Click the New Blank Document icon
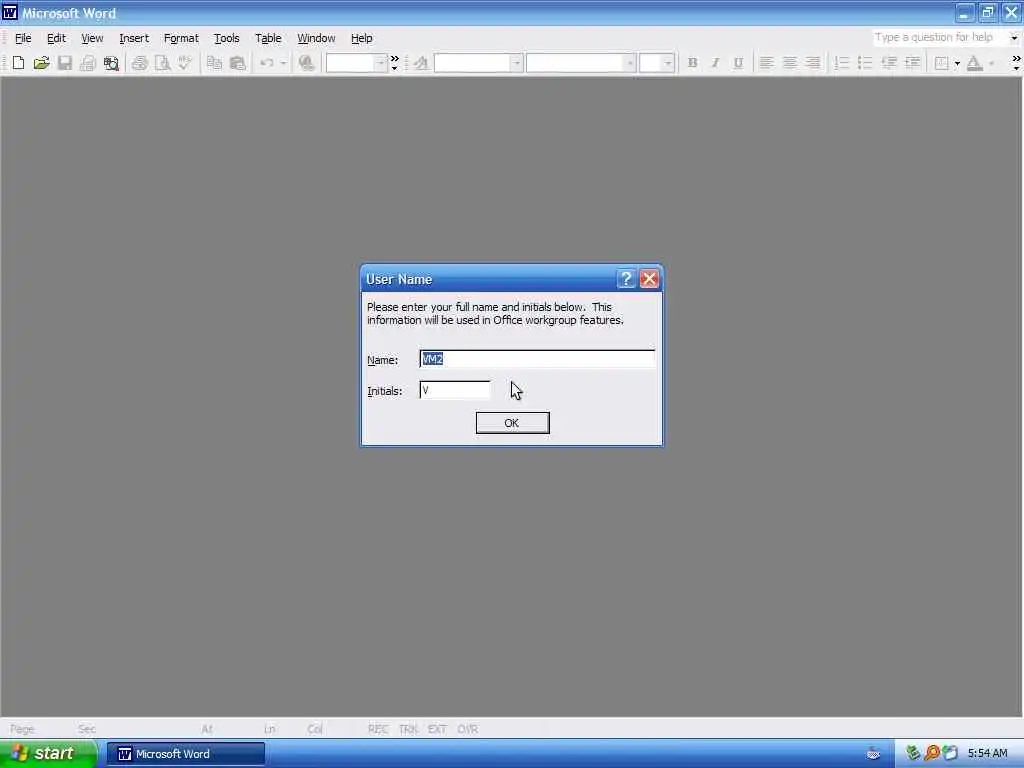Viewport: 1024px width, 768px height. [x=18, y=63]
